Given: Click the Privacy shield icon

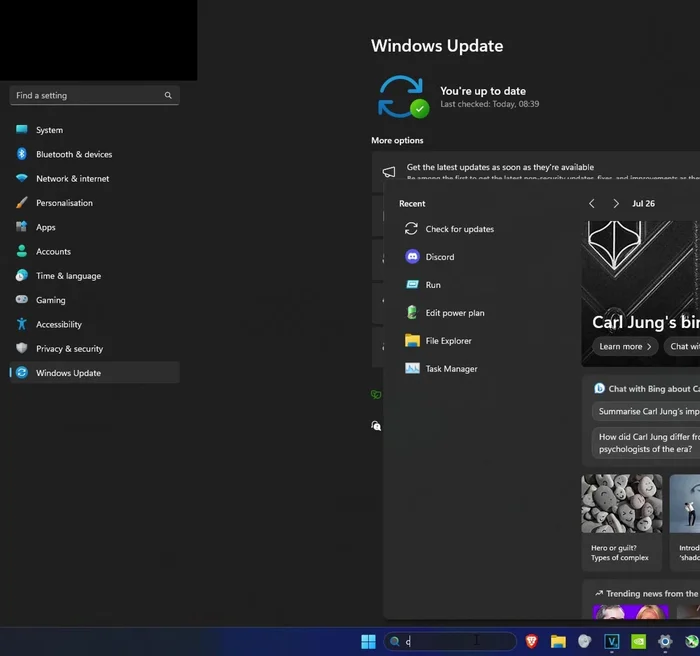Looking at the screenshot, I should pos(21,348).
